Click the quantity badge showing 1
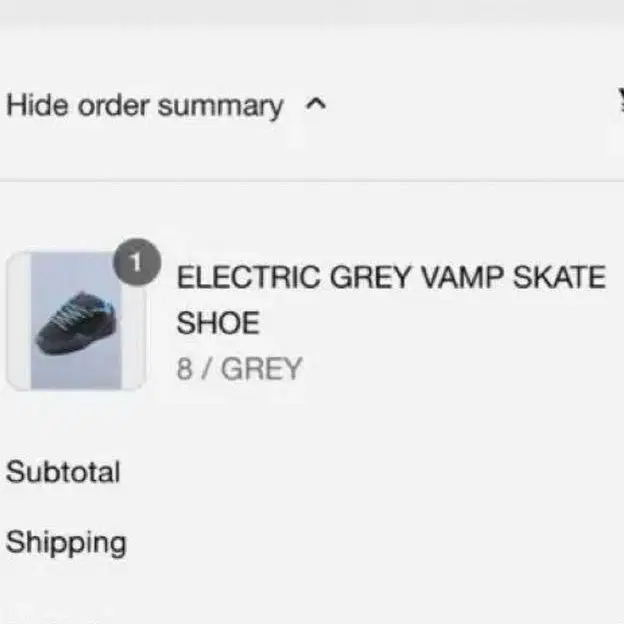624x624 pixels. tap(139, 264)
